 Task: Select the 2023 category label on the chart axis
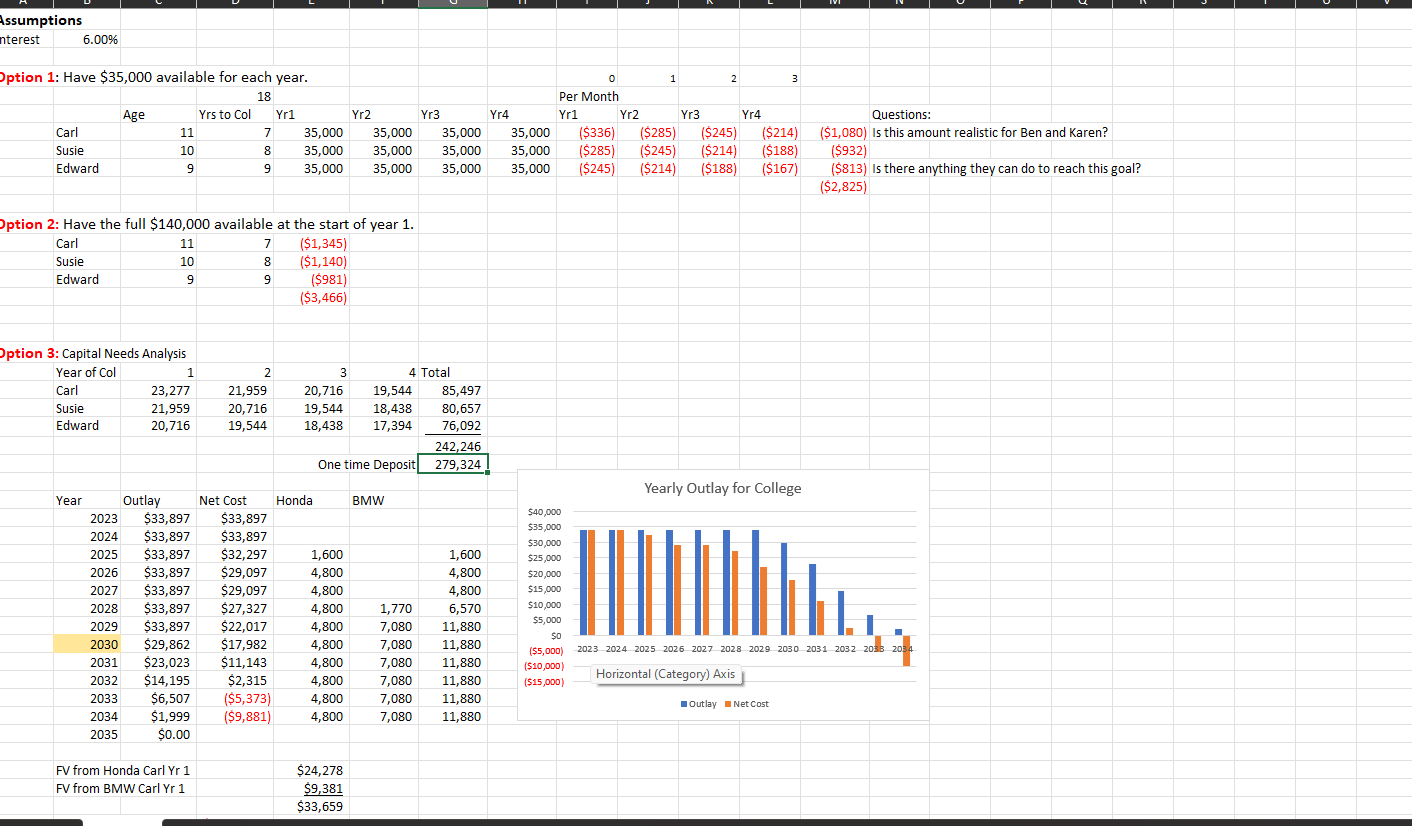point(589,651)
